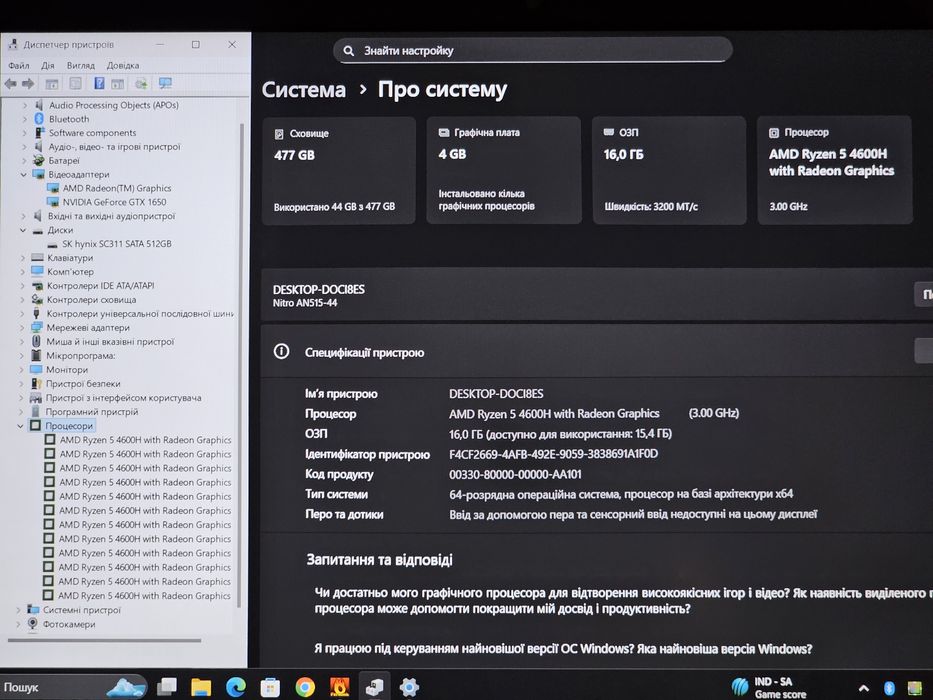Click the Bluetooth icon in system tray
Viewport: 933px width, 700px height.
pyautogui.click(x=890, y=688)
